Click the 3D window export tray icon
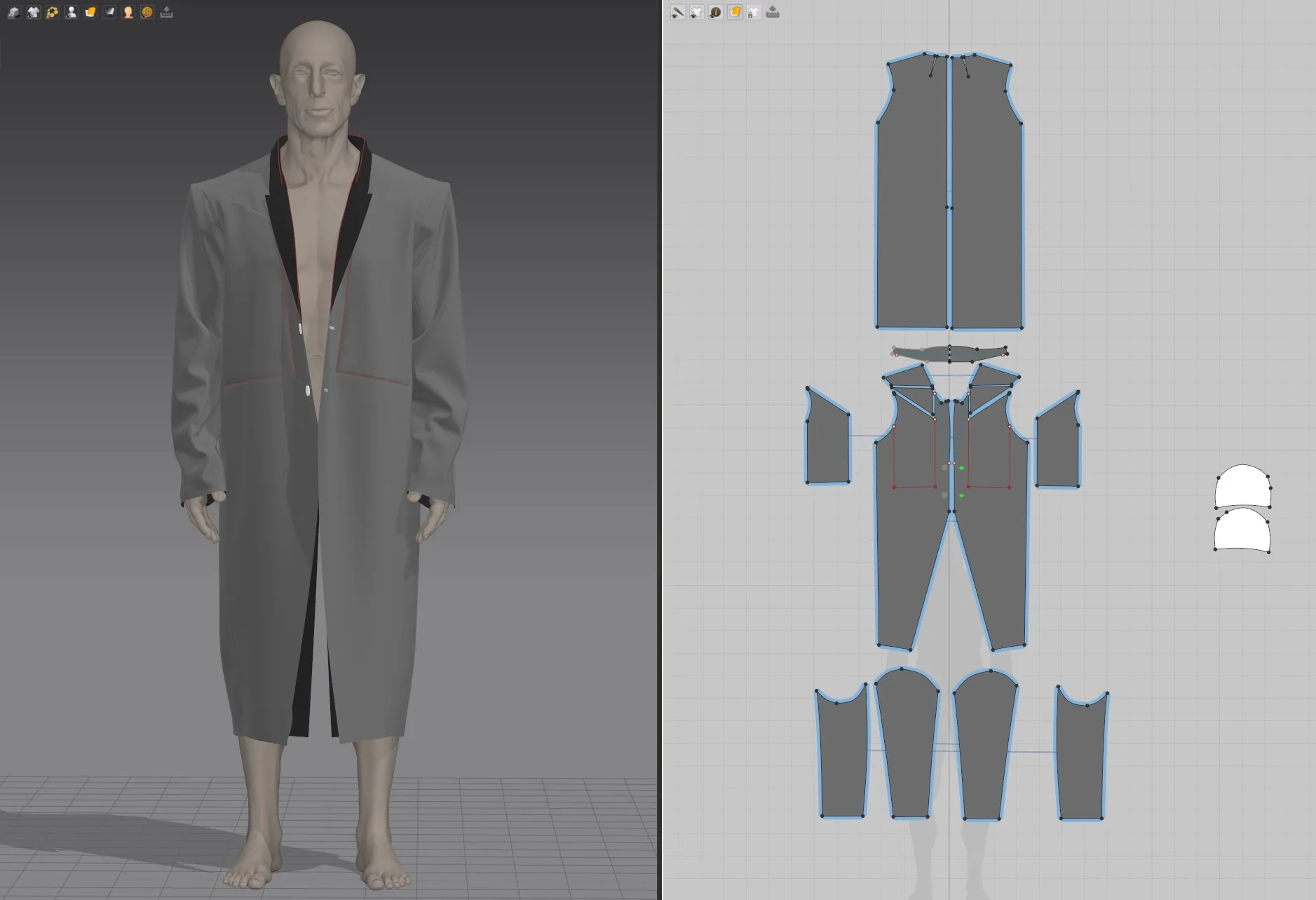The height and width of the screenshot is (900, 1316). click(166, 12)
